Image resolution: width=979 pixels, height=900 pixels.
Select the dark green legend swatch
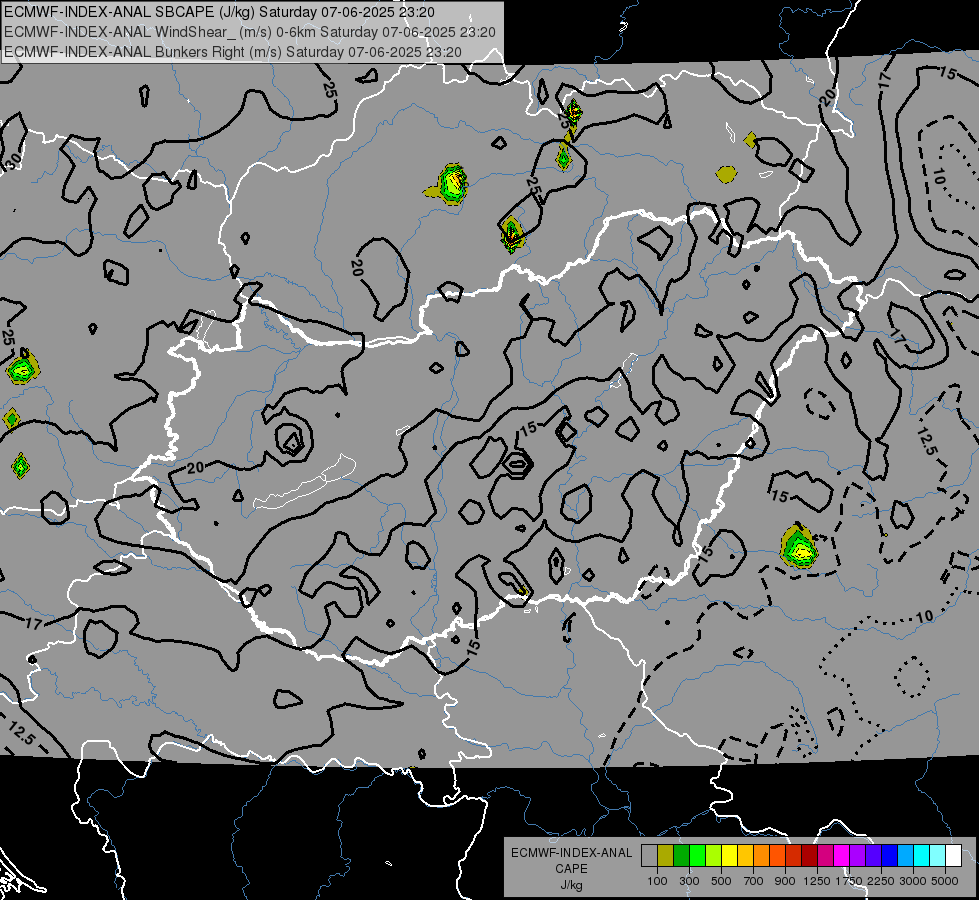click(682, 855)
